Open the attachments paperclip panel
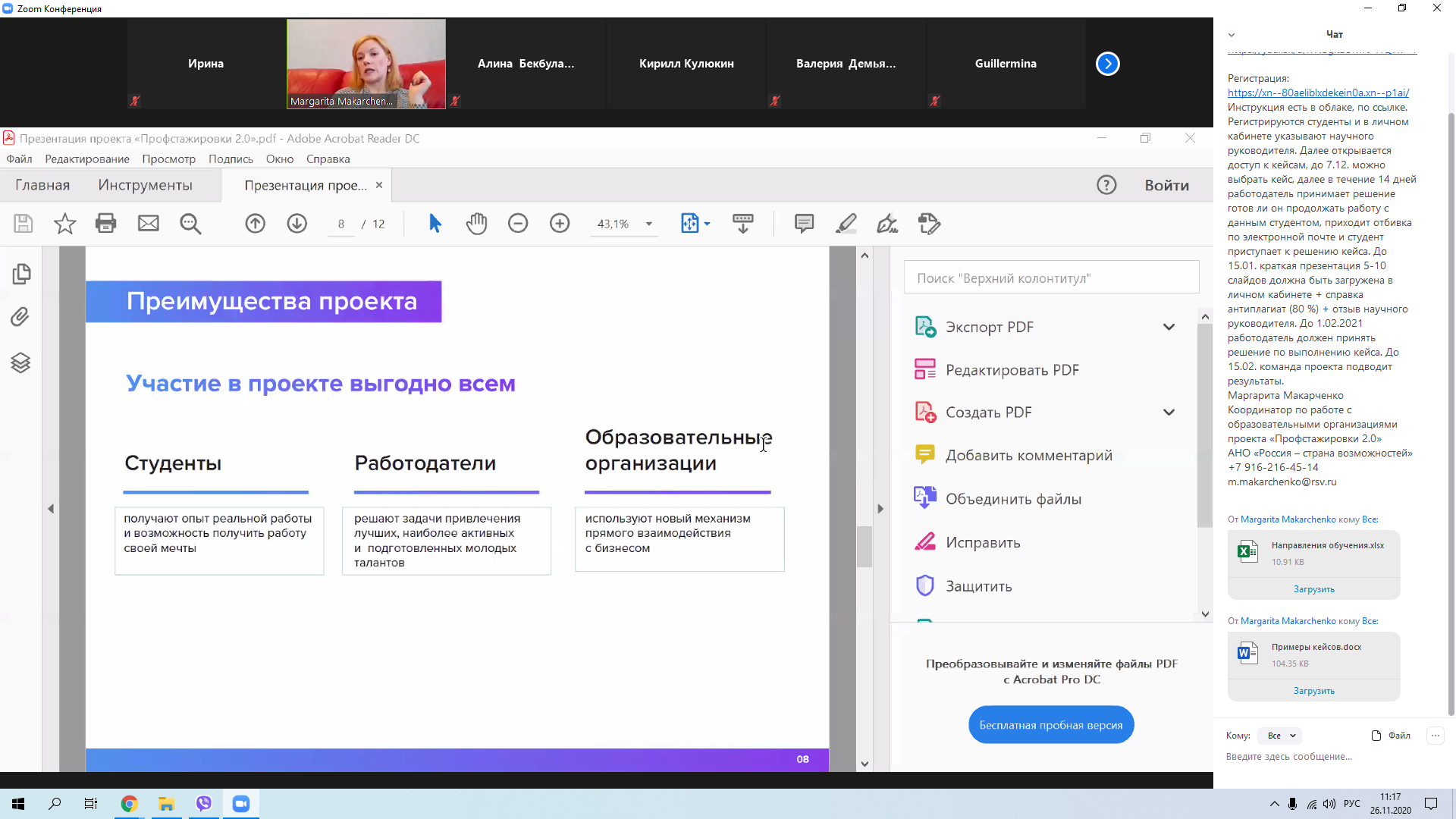 coord(20,317)
